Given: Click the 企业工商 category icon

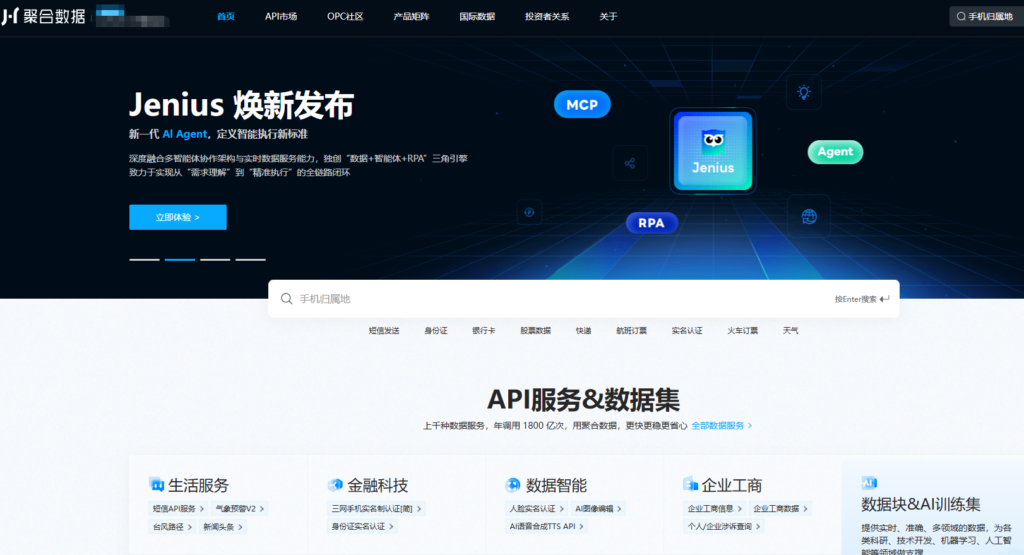Looking at the screenshot, I should (691, 484).
